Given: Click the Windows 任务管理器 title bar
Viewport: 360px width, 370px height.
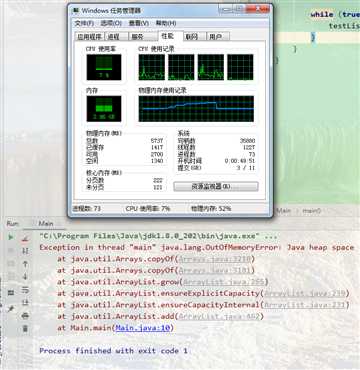Looking at the screenshot, I should pyautogui.click(x=170, y=11).
